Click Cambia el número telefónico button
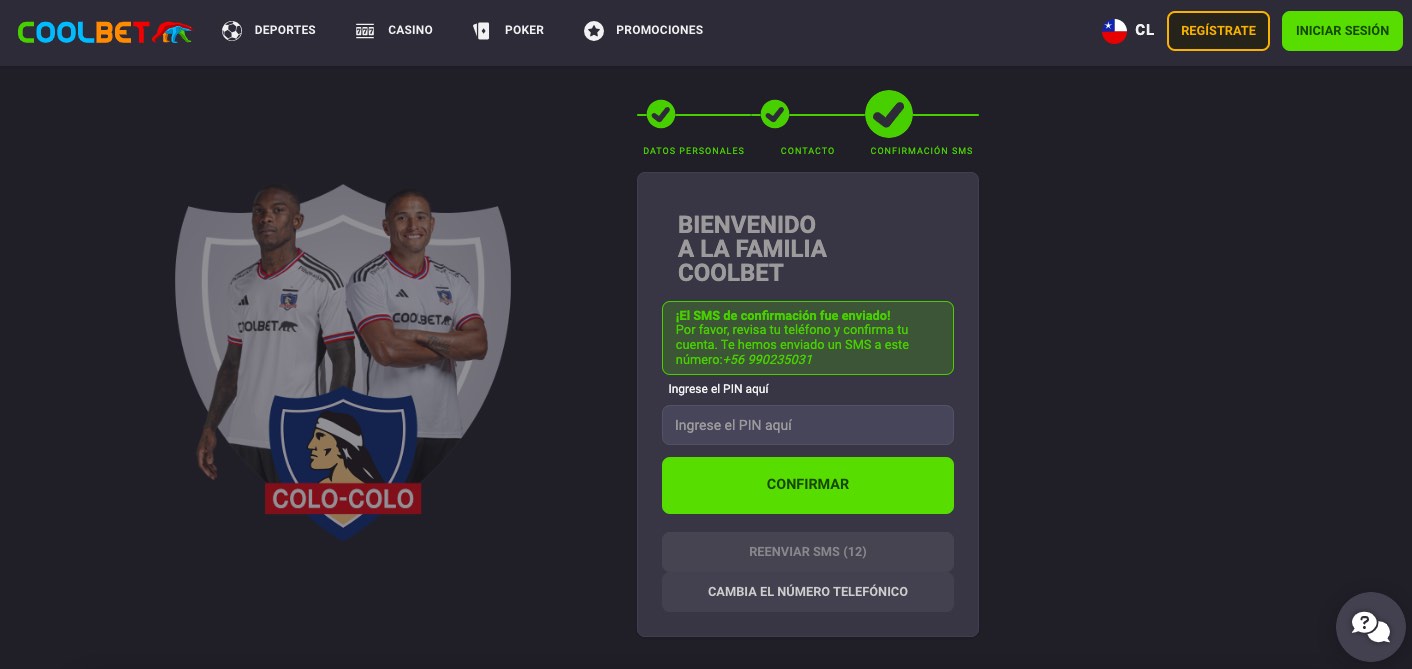This screenshot has height=669, width=1412. (808, 592)
